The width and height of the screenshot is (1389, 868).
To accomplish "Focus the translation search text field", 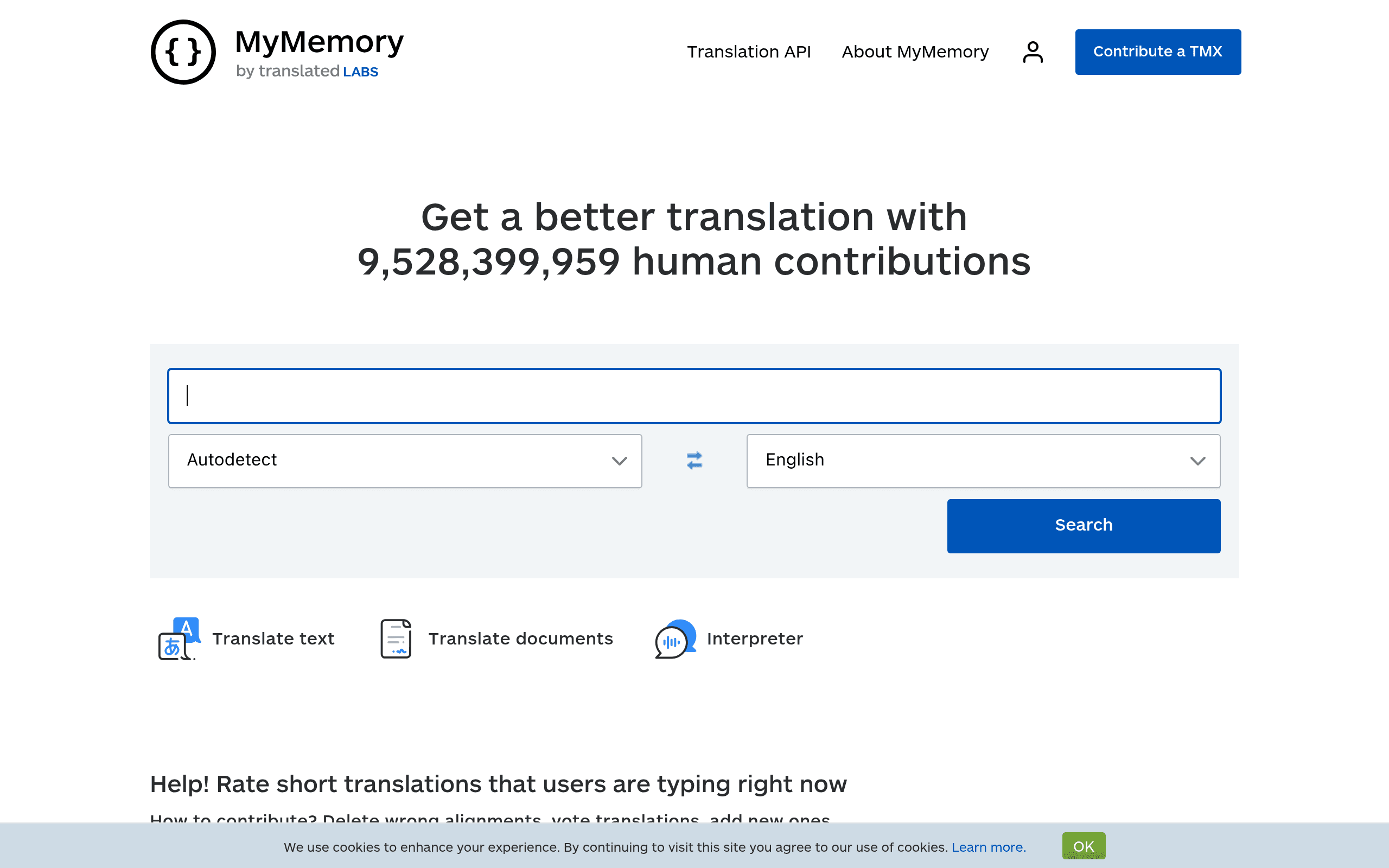I will (x=694, y=396).
